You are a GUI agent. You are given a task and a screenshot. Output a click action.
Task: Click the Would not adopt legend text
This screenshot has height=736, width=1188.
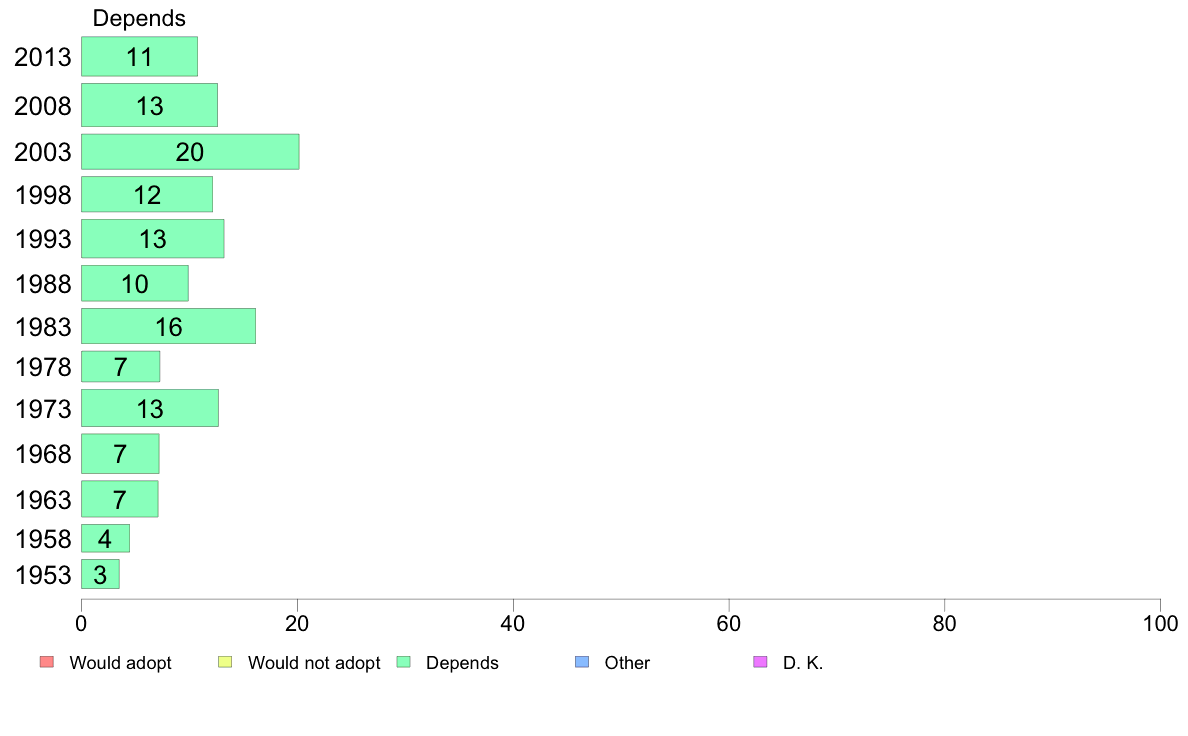[314, 663]
